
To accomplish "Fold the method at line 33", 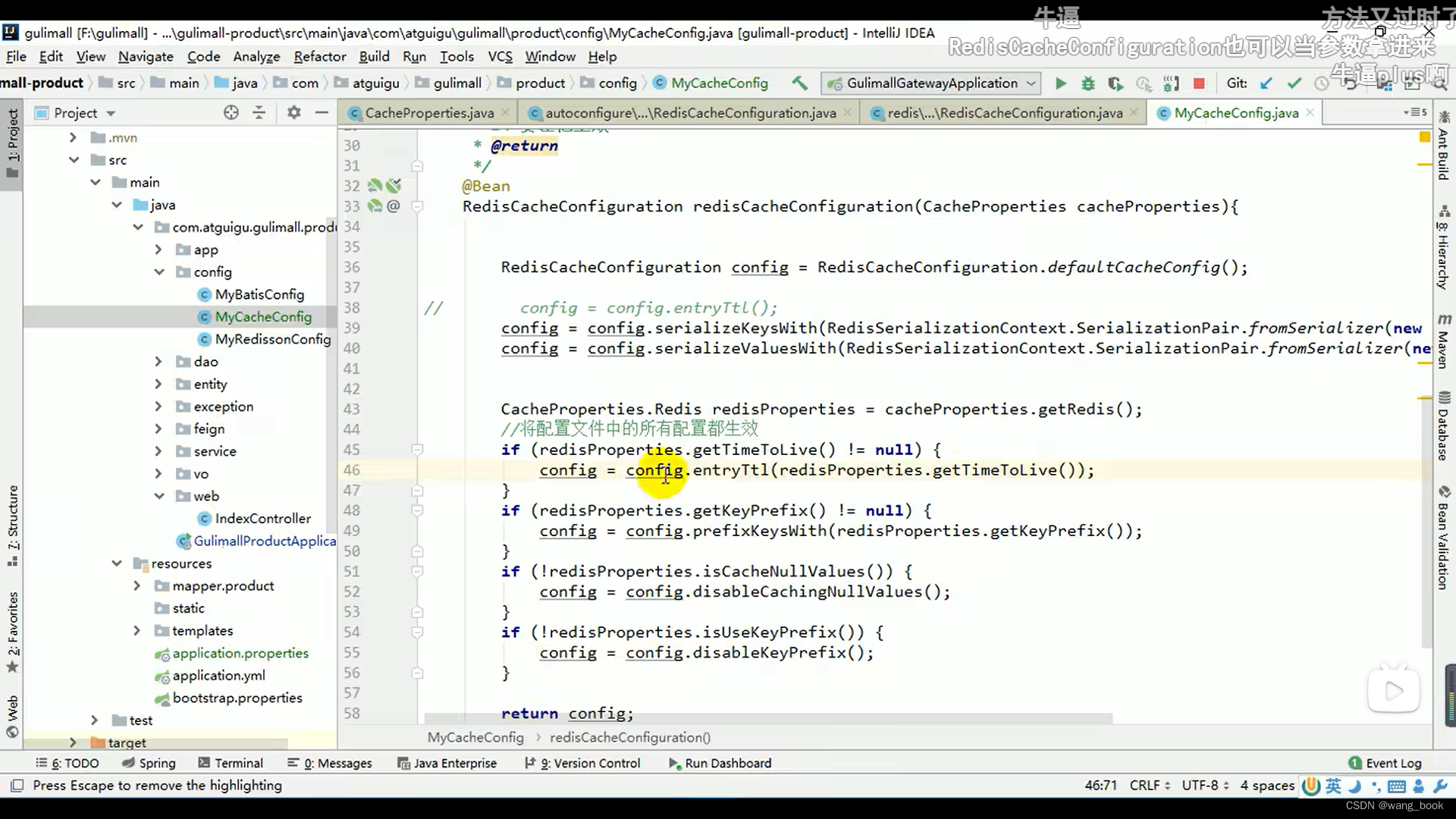I will pos(417,206).
